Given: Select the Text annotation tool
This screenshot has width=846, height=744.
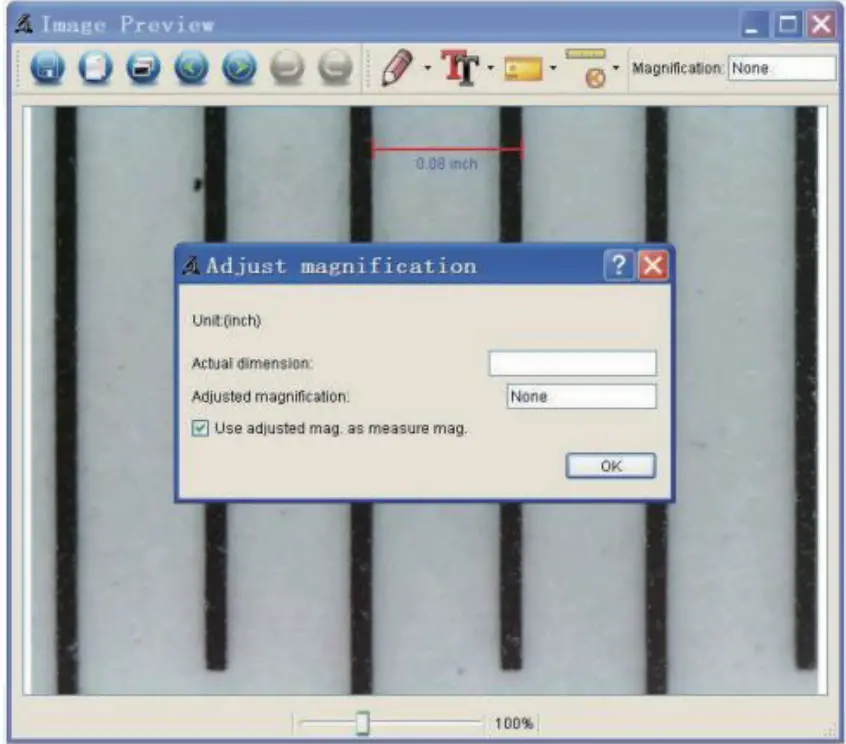Looking at the screenshot, I should pos(460,67).
